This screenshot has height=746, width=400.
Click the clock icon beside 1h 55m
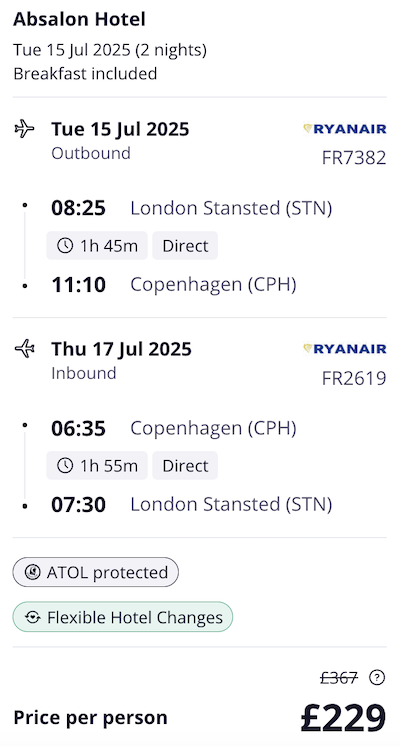(x=65, y=465)
